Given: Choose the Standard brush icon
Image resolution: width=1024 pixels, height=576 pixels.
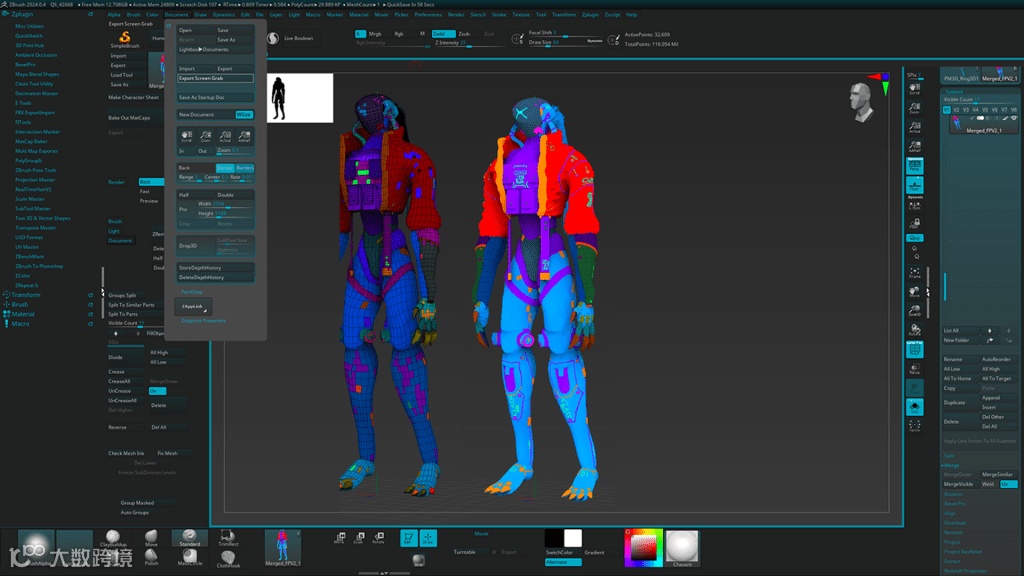Looking at the screenshot, I should pyautogui.click(x=189, y=537).
